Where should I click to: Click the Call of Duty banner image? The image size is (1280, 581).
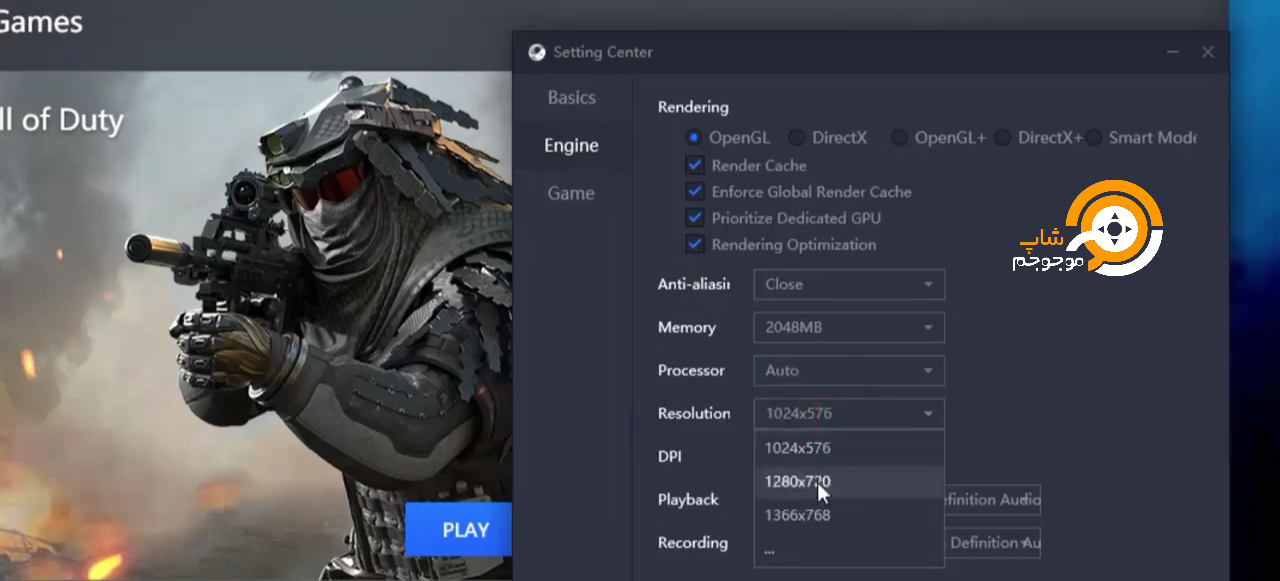(x=256, y=325)
